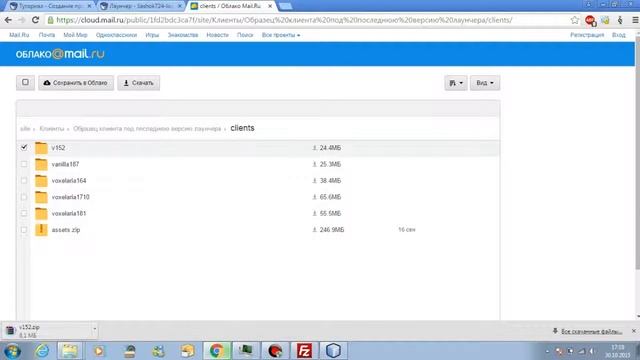Click the taskbar clock
Image resolution: width=640 pixels, height=360 pixels.
point(618,351)
